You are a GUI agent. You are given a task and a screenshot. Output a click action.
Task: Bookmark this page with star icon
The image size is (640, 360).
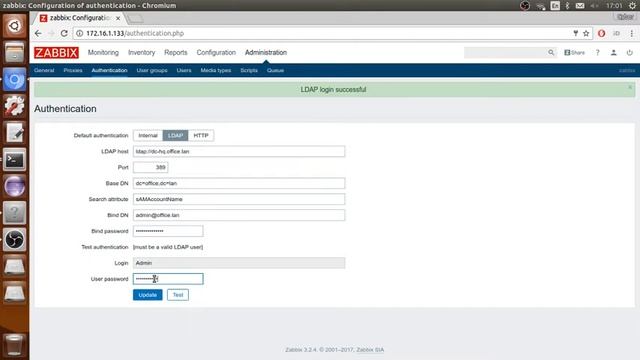tap(586, 33)
